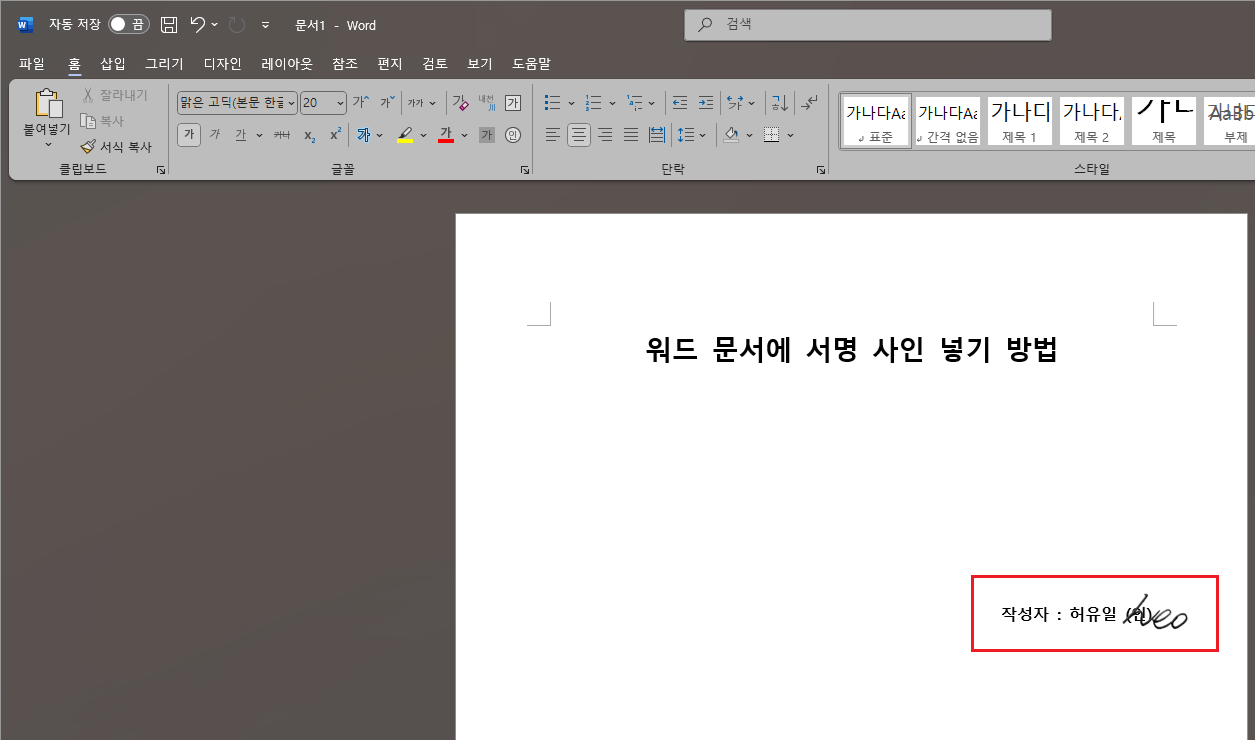Apply the 제목 1 style
The image size is (1255, 740).
tap(1019, 120)
